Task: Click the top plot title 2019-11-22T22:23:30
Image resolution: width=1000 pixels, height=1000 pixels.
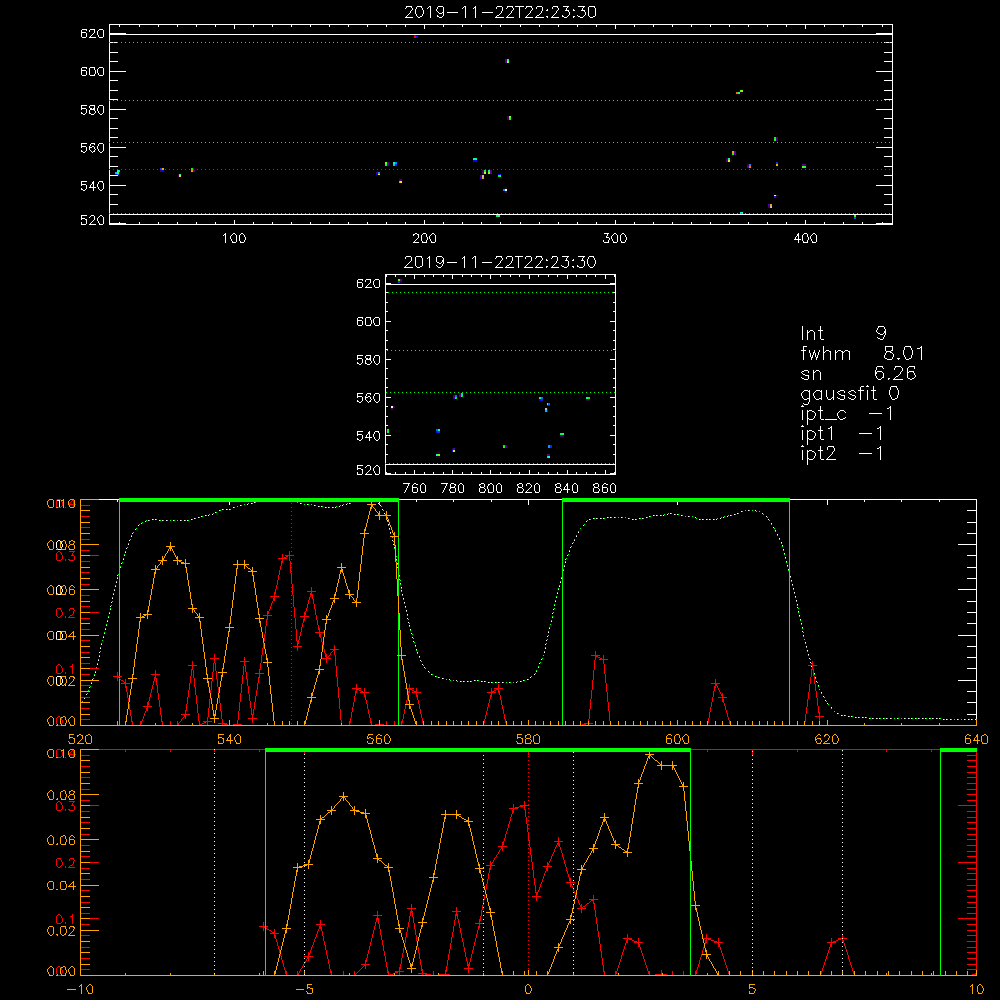Action: 500,12
